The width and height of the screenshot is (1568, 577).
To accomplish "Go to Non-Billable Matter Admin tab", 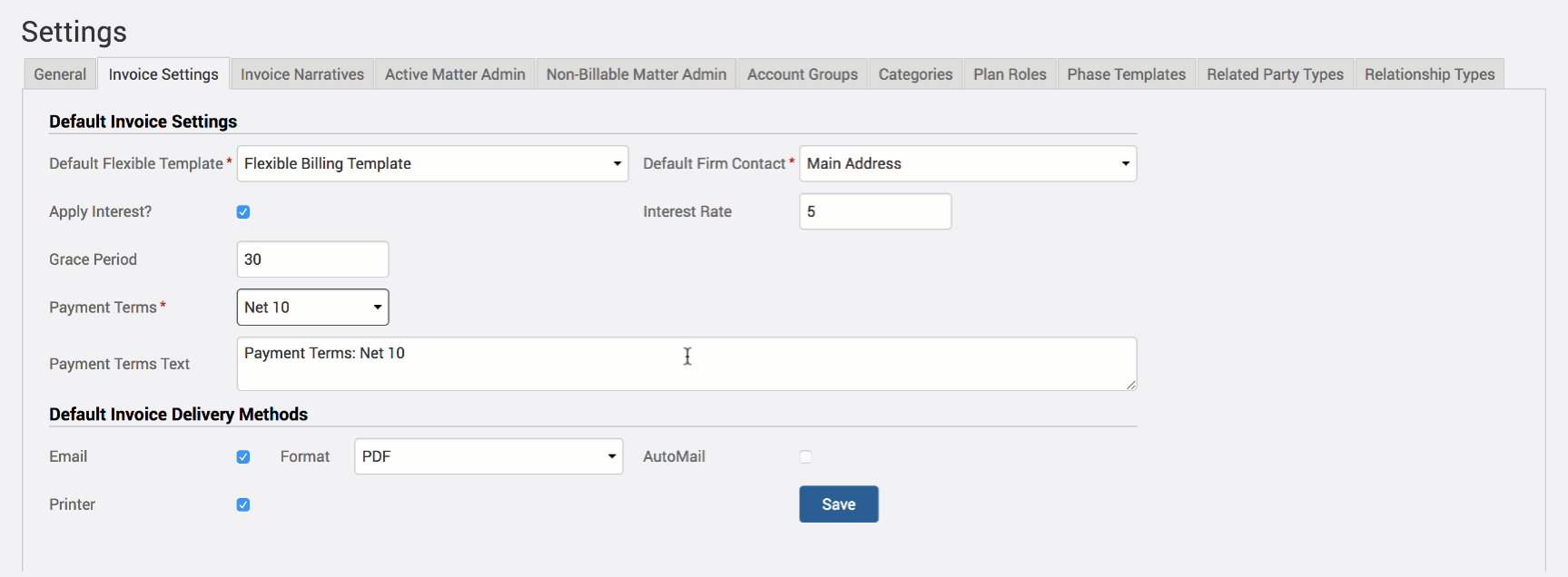I will coord(636,74).
